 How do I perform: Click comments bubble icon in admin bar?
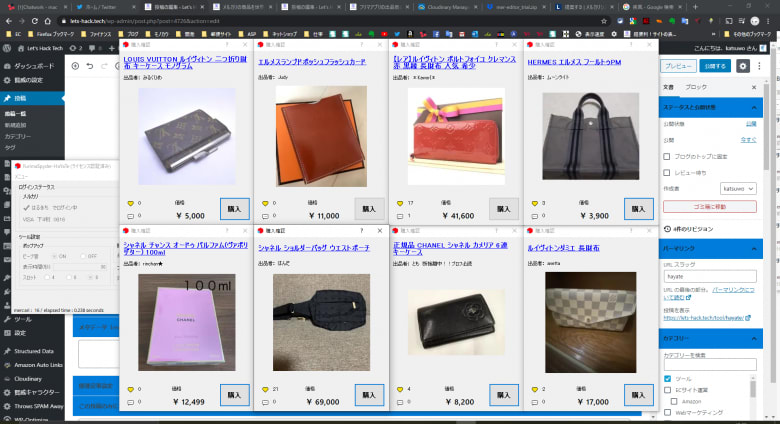(92, 48)
